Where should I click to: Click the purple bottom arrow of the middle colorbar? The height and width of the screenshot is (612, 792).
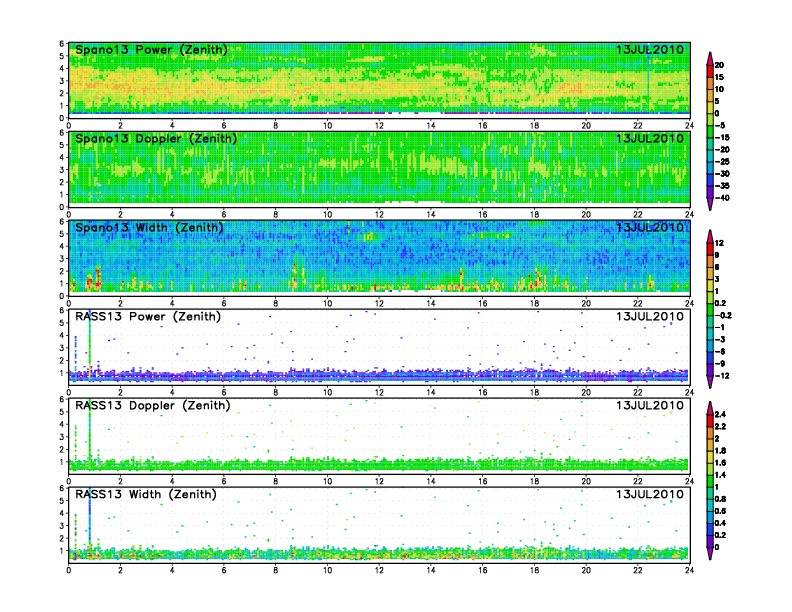click(710, 382)
